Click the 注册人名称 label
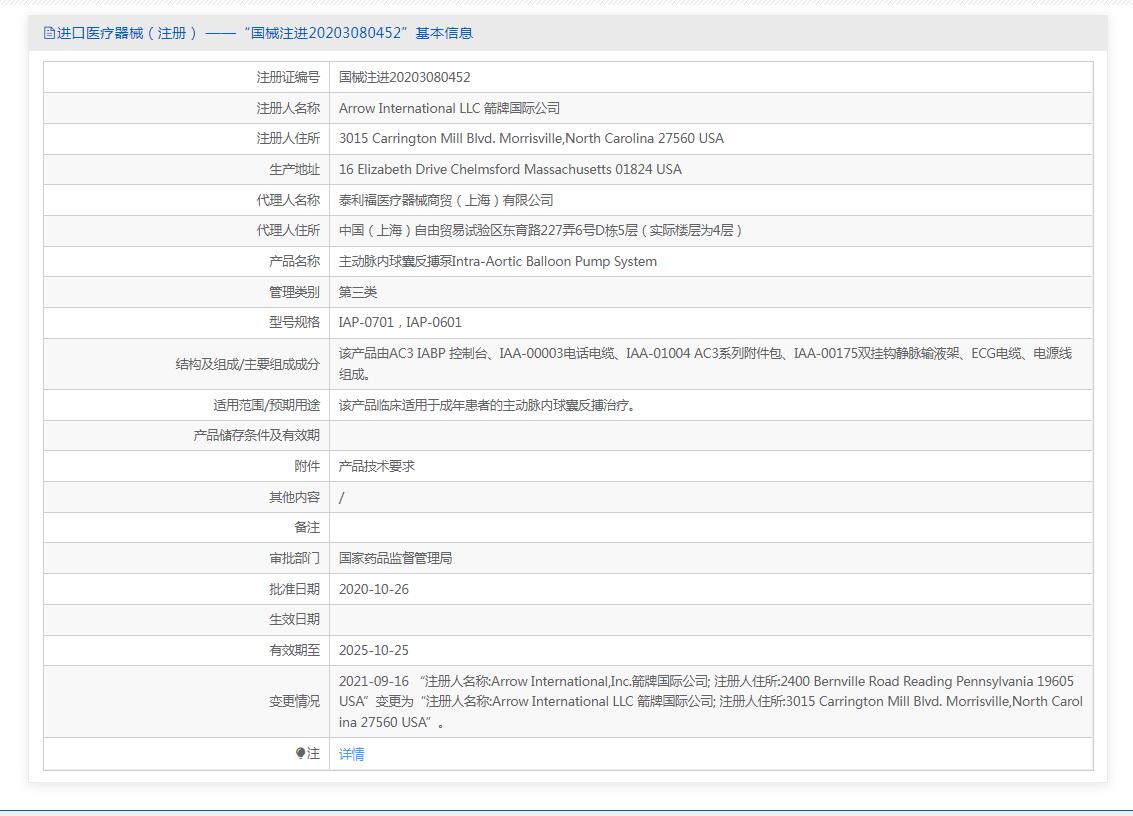 (288, 108)
